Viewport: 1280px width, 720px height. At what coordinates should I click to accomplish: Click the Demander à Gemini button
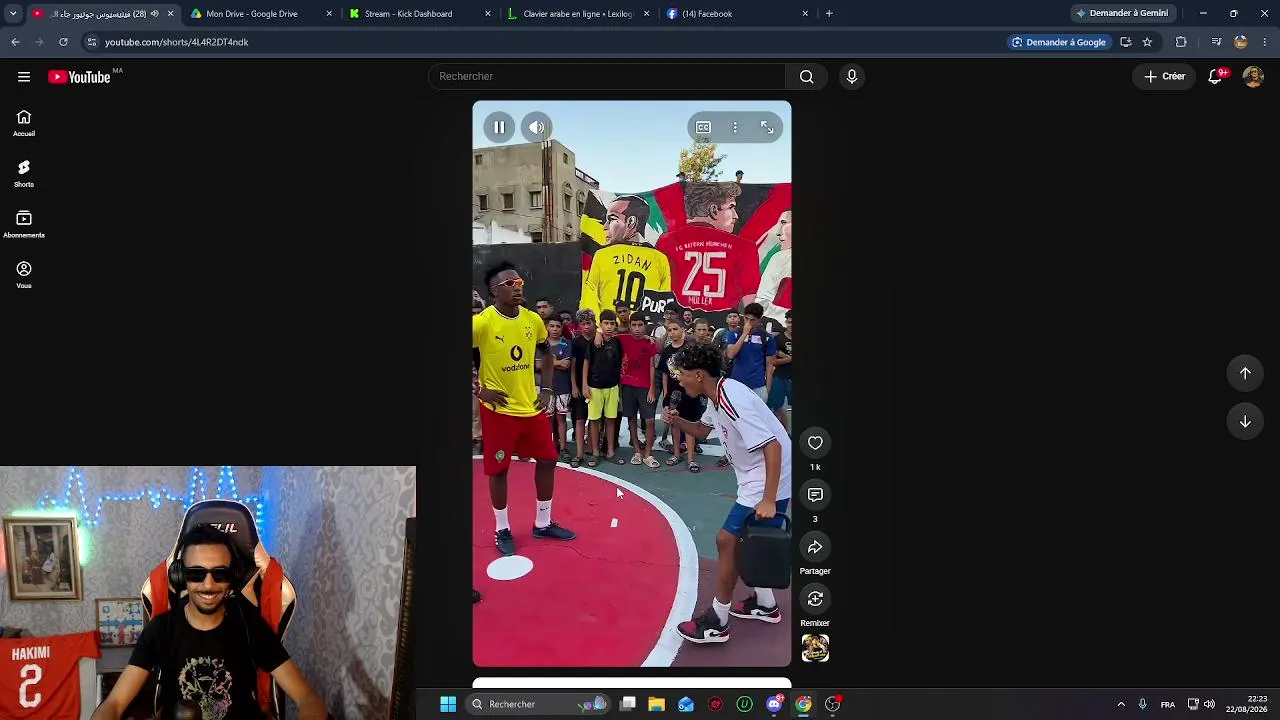click(1122, 14)
